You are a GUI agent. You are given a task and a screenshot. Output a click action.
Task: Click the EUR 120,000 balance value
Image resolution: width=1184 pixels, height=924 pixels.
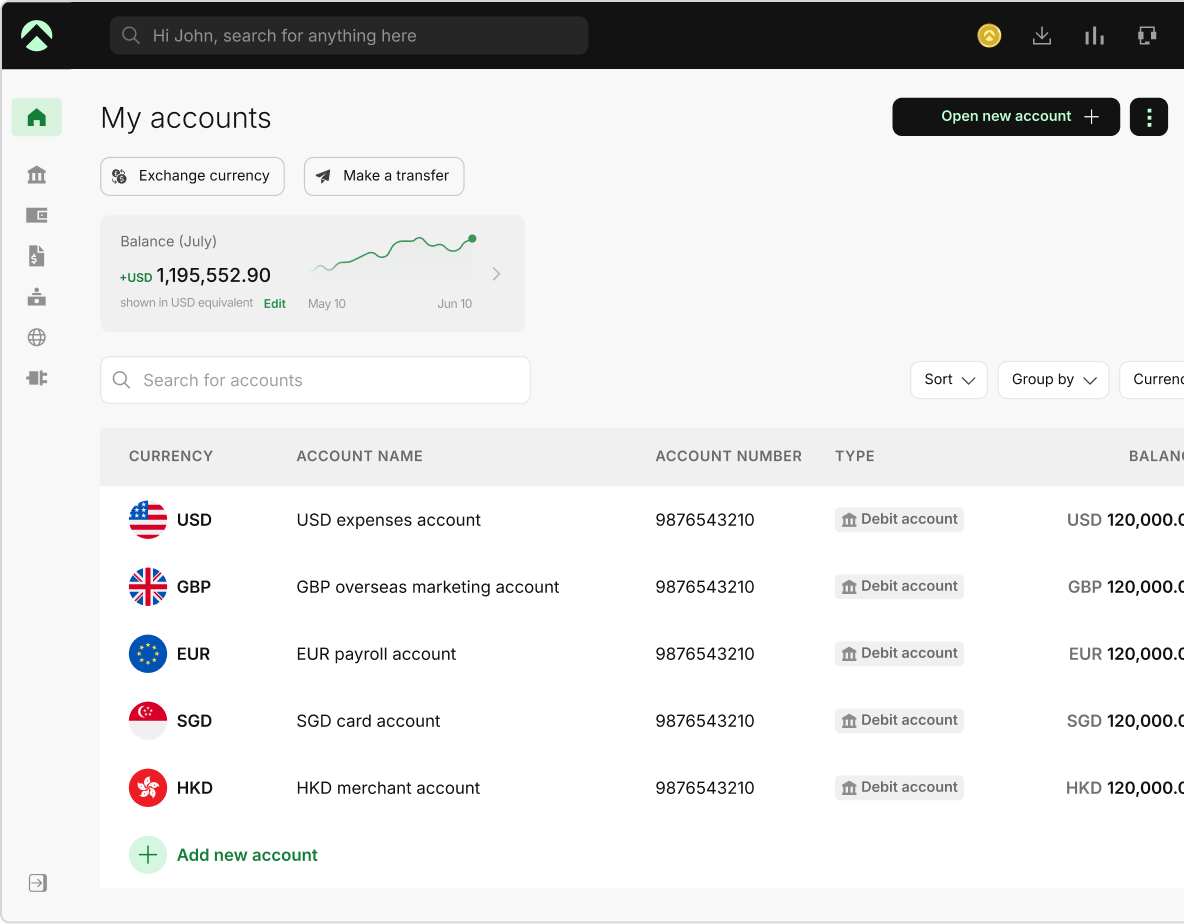coord(1126,654)
